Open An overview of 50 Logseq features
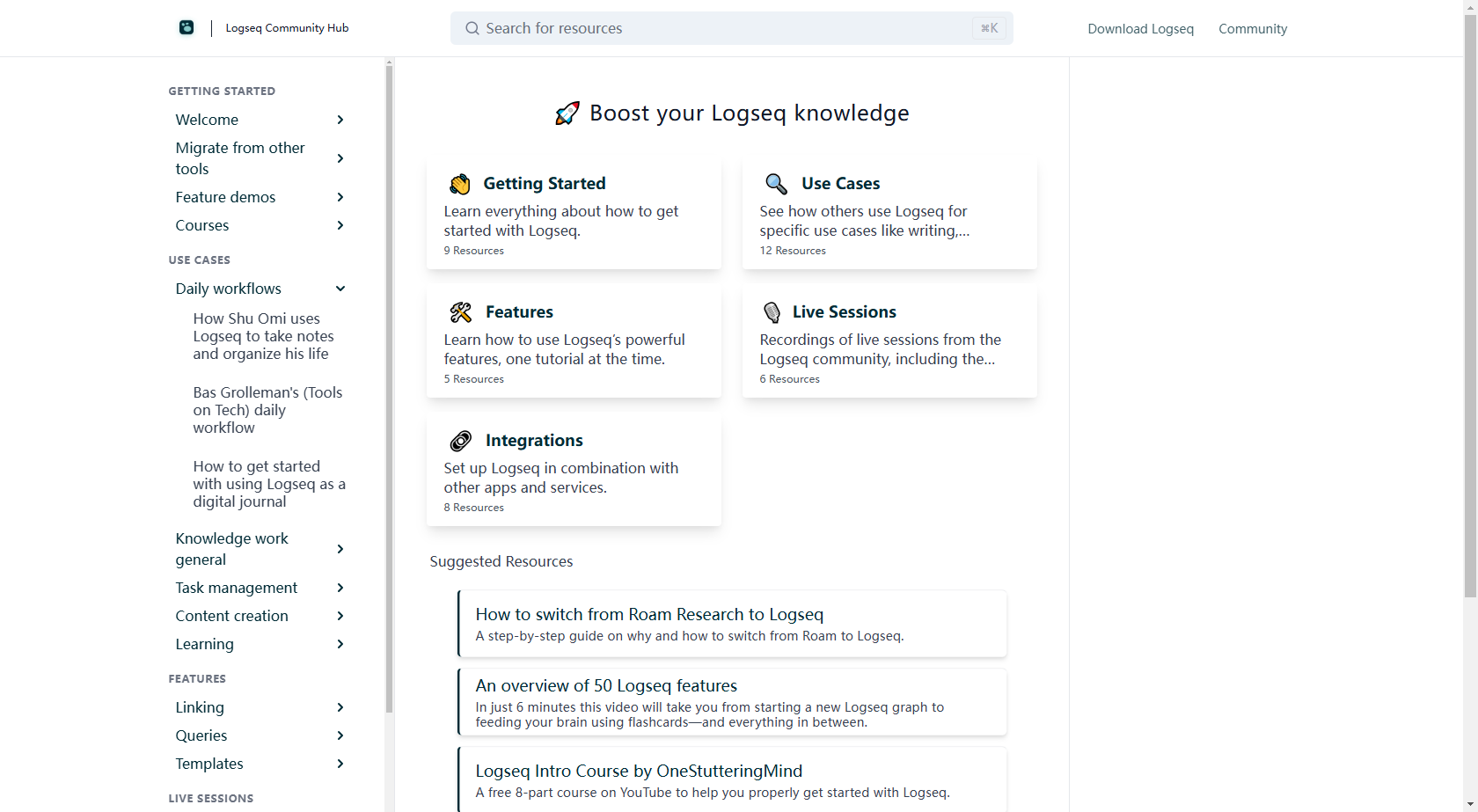Image resolution: width=1478 pixels, height=812 pixels. (606, 685)
